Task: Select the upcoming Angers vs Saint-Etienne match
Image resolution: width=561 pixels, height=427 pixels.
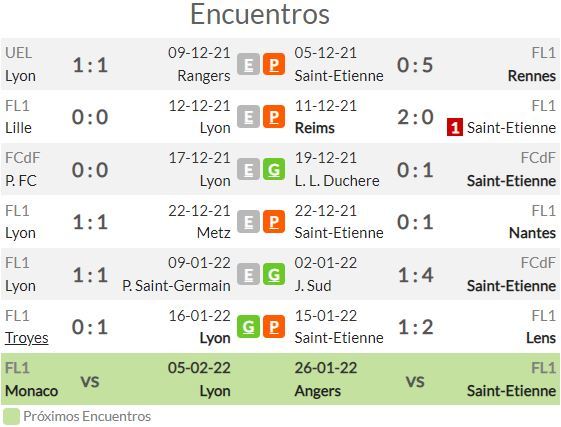Action: [425, 379]
